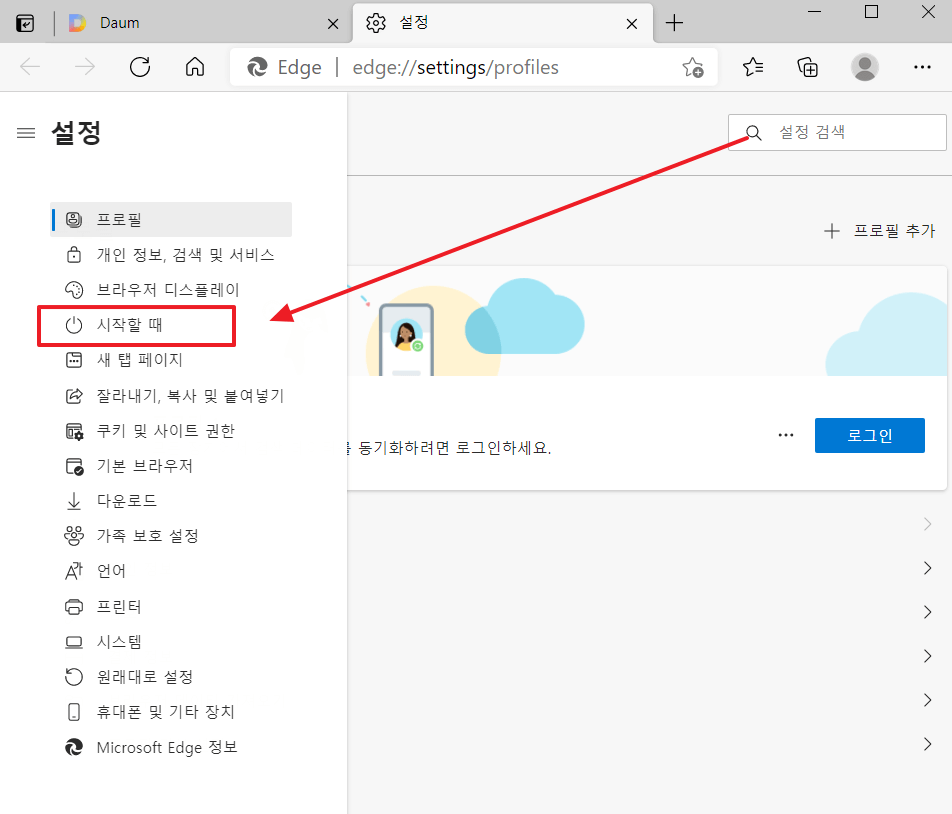Refresh the page with reload icon

[140, 67]
